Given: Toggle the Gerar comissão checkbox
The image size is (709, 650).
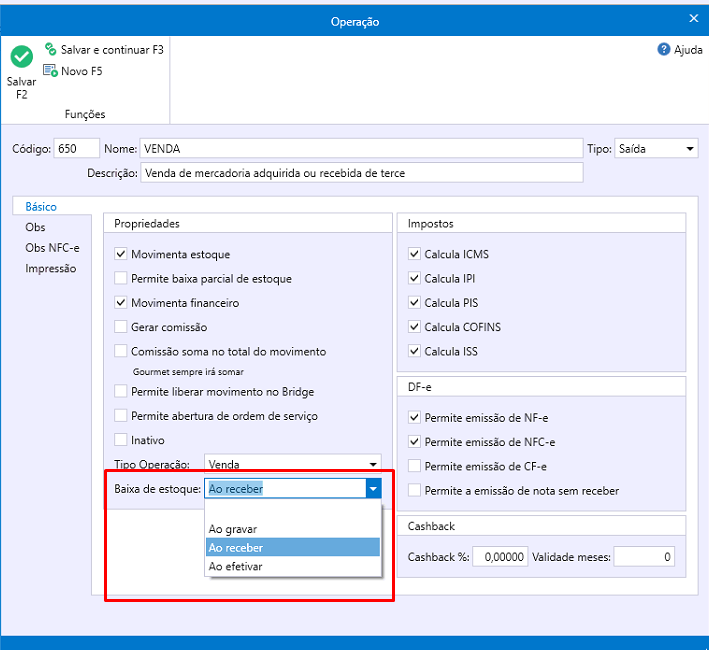Looking at the screenshot, I should (121, 327).
